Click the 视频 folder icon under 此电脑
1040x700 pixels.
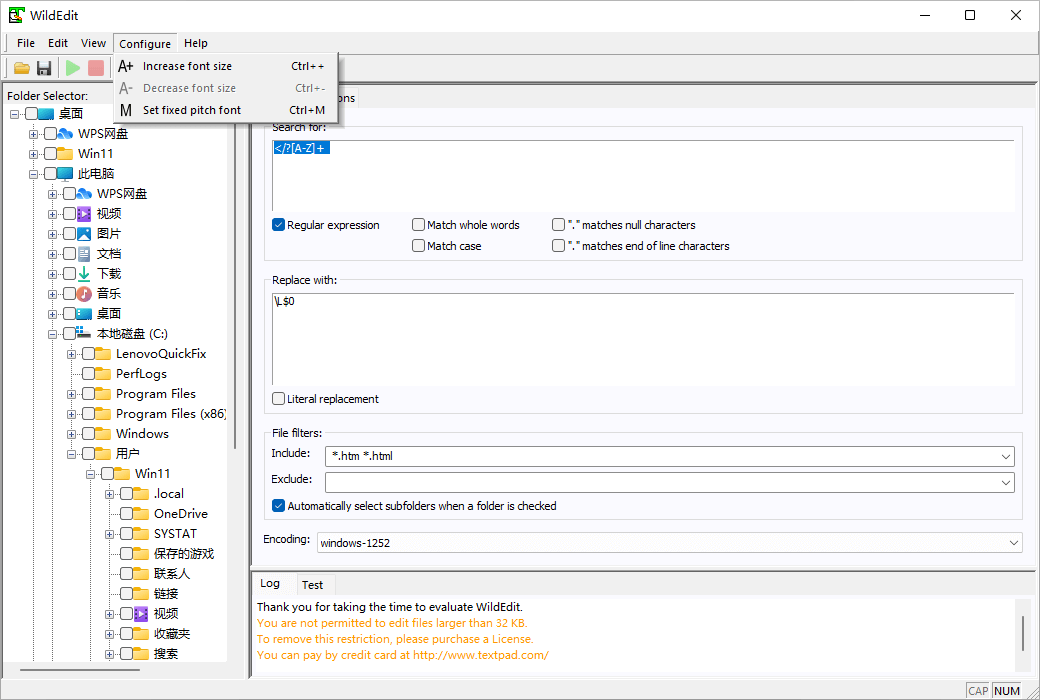pos(84,214)
